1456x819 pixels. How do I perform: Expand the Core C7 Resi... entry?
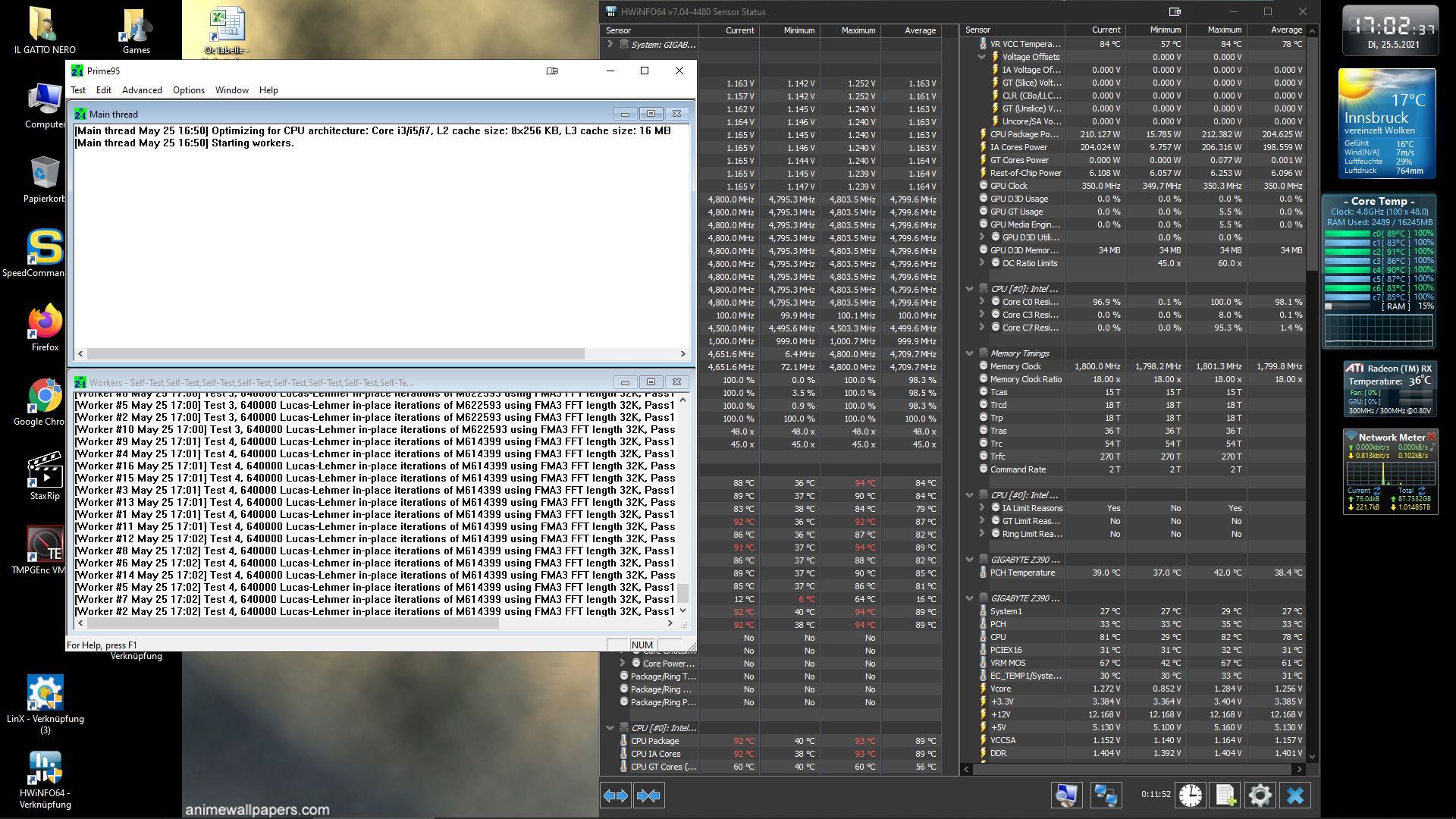981,328
